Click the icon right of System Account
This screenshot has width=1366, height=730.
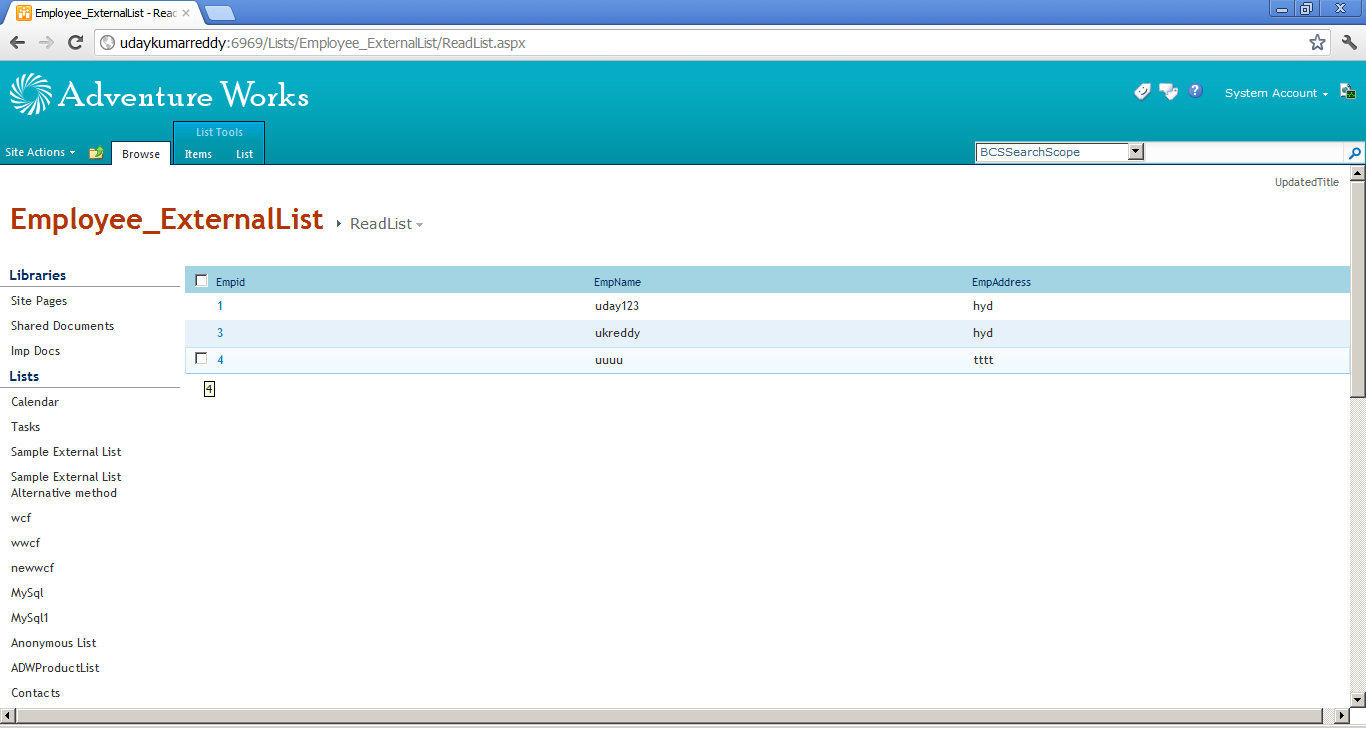pos(1347,91)
